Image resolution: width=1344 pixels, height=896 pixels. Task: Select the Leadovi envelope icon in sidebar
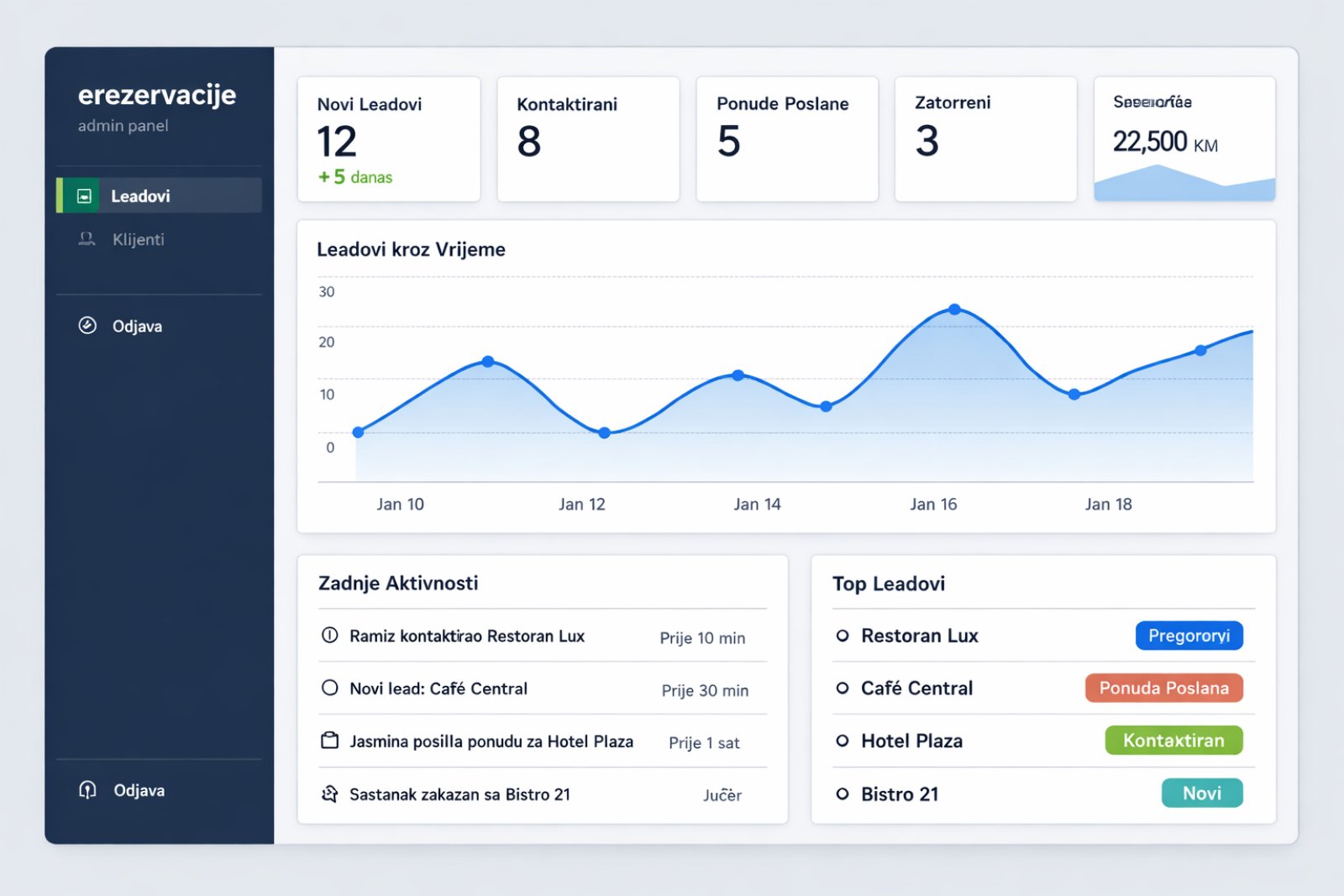83,195
